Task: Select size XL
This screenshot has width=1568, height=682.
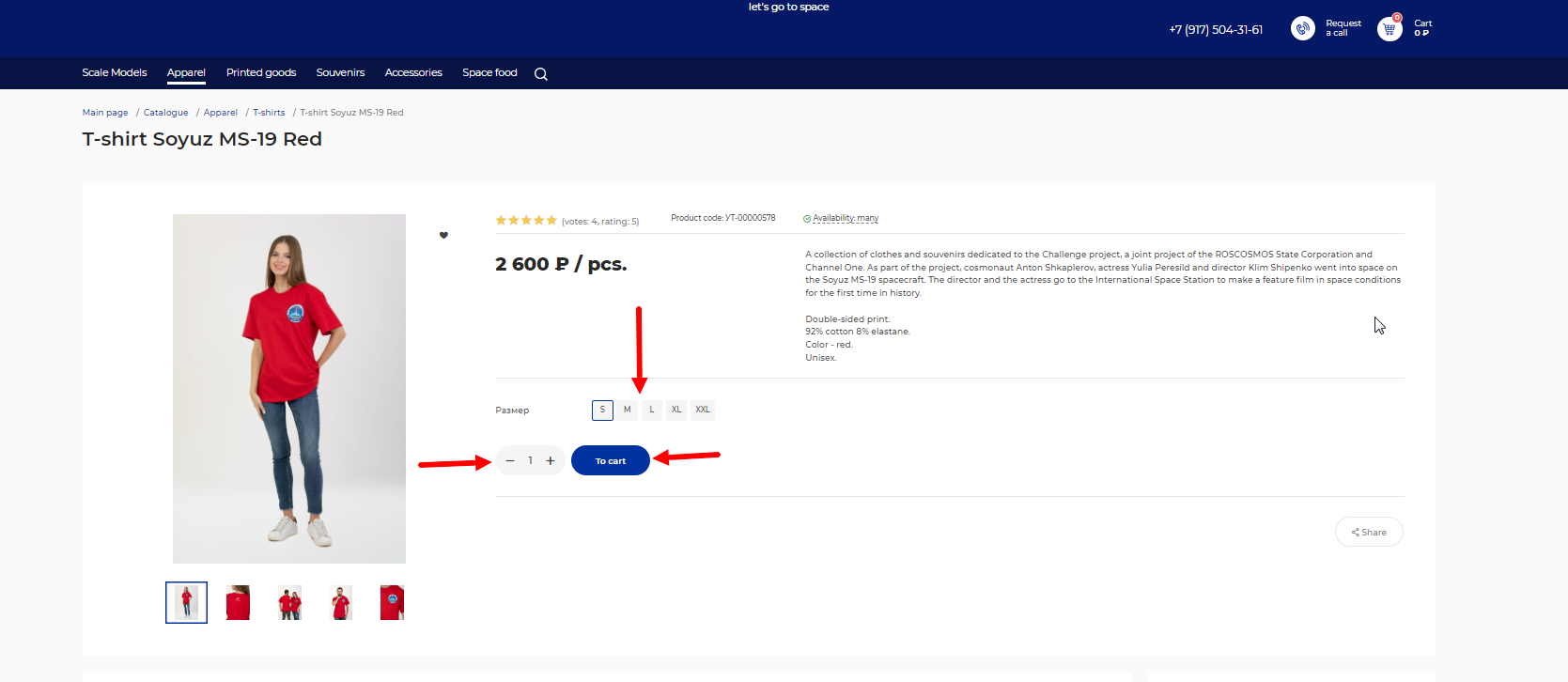Action: tap(676, 410)
